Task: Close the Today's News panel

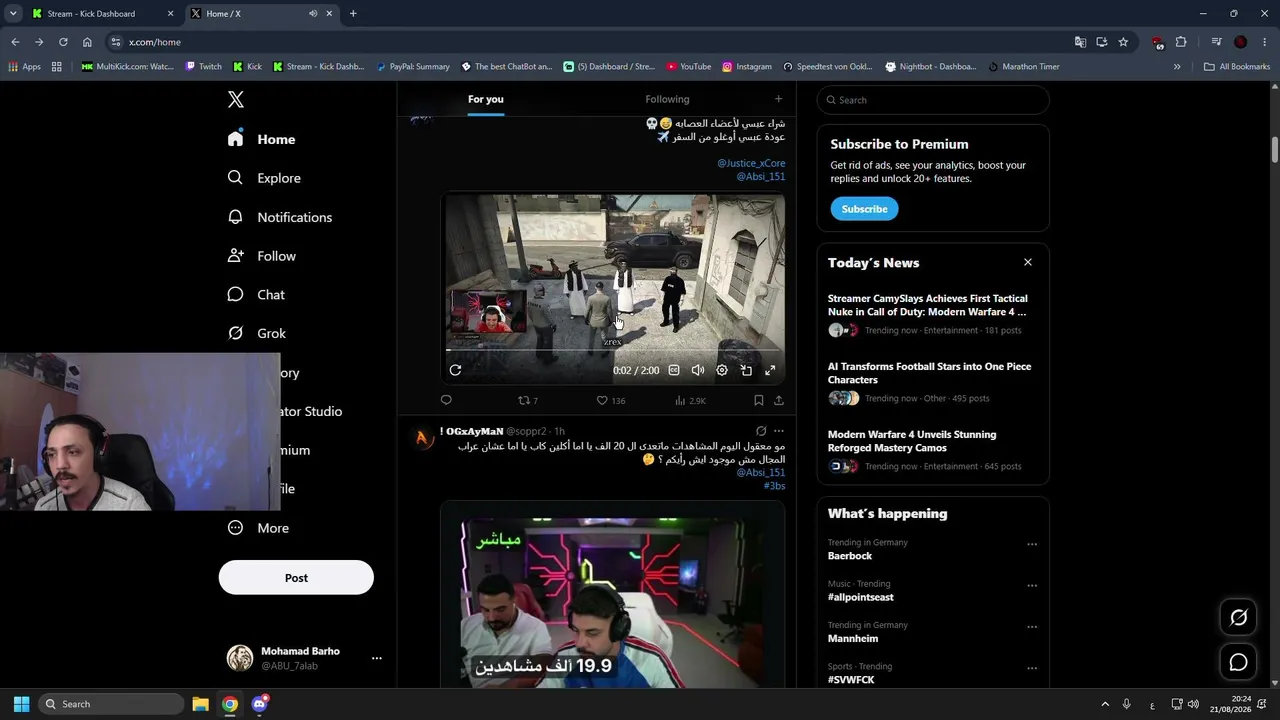Action: (1027, 262)
